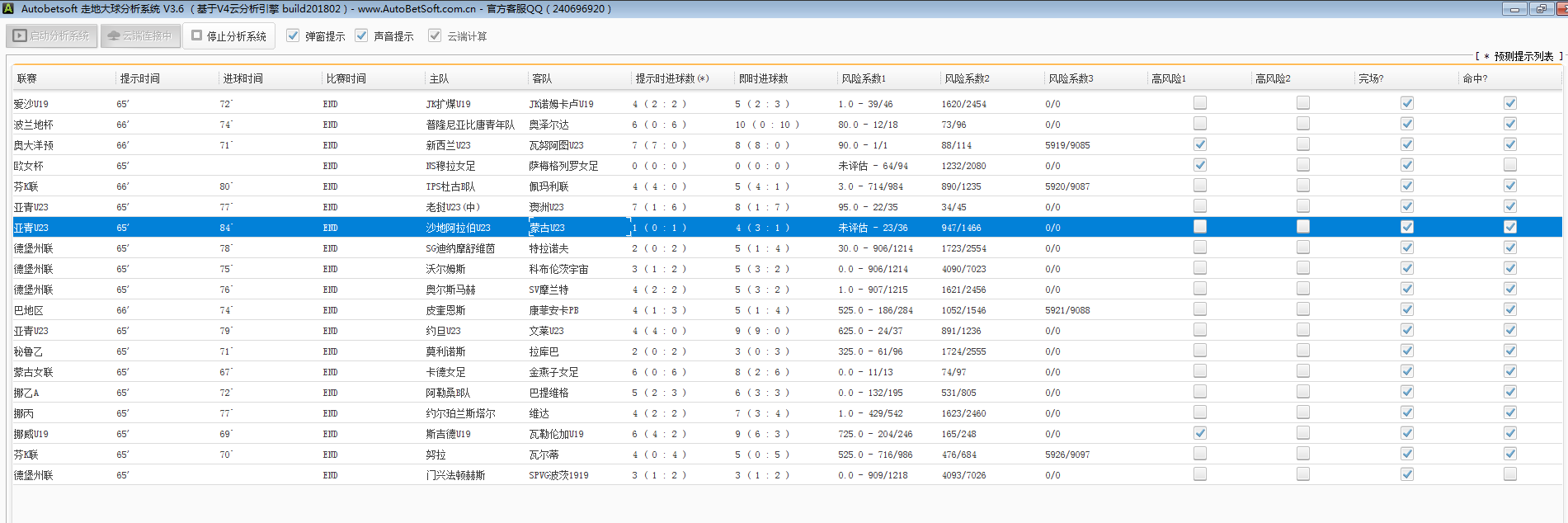Screen dimensions: 1568x523
Task: Restore down the window using title bar icon
Action: coord(1540,9)
